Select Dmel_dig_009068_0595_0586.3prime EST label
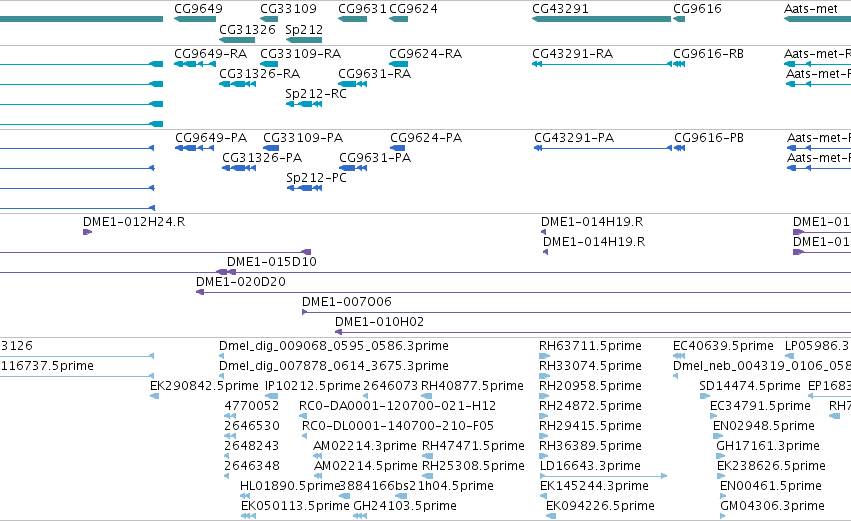Image resolution: width=851 pixels, height=521 pixels. click(x=334, y=346)
